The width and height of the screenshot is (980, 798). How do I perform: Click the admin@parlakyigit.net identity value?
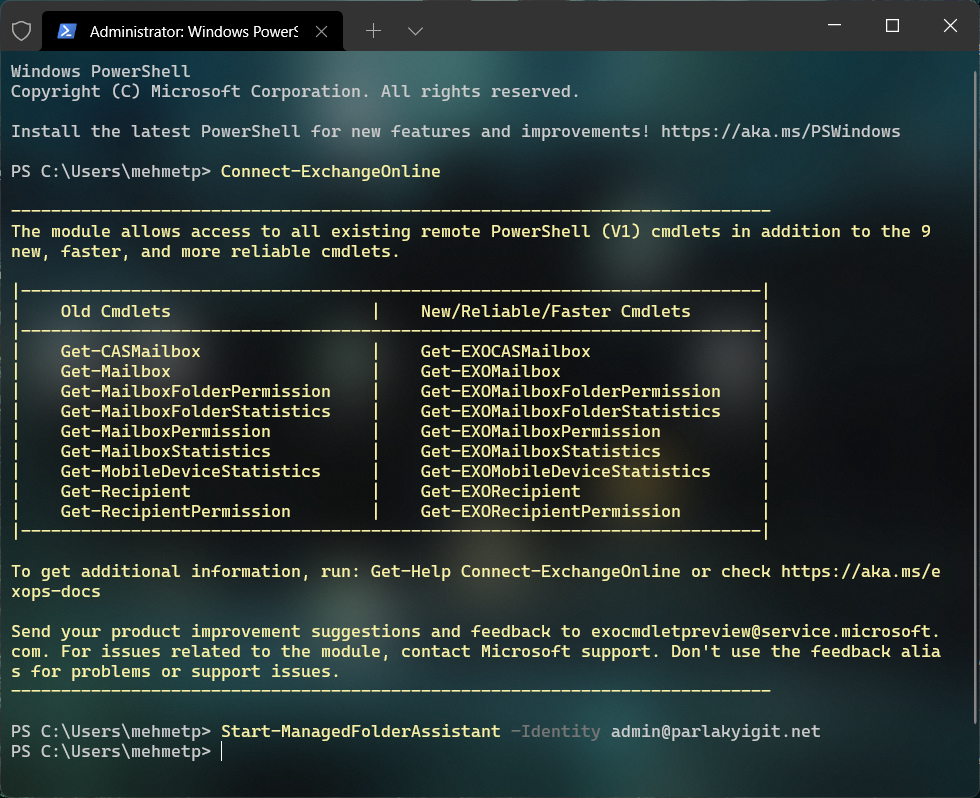pos(716,731)
